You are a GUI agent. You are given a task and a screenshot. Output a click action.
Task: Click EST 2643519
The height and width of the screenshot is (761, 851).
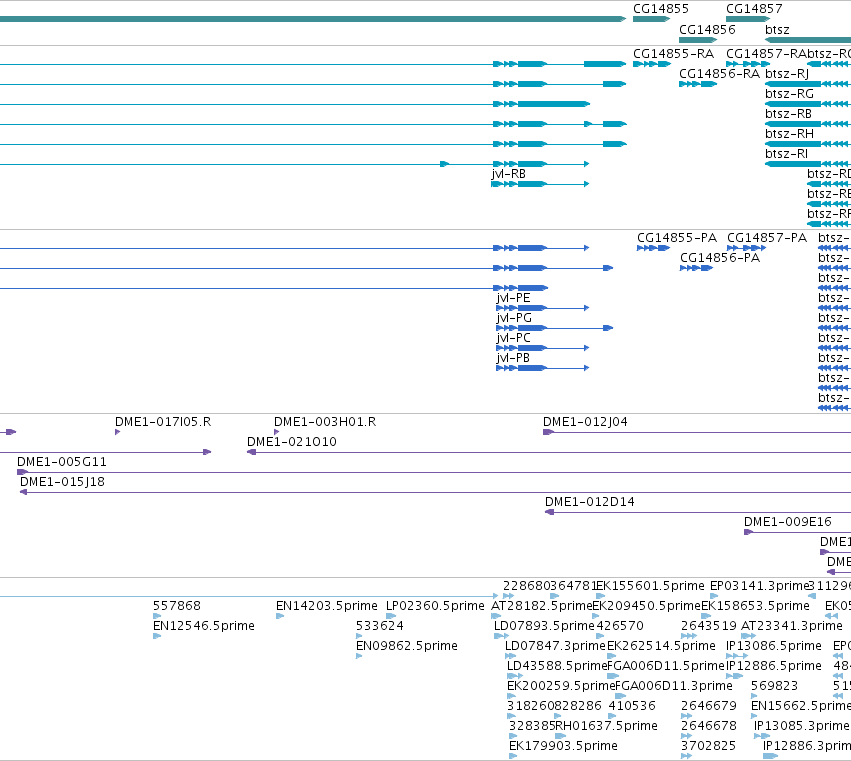pyautogui.click(x=709, y=626)
